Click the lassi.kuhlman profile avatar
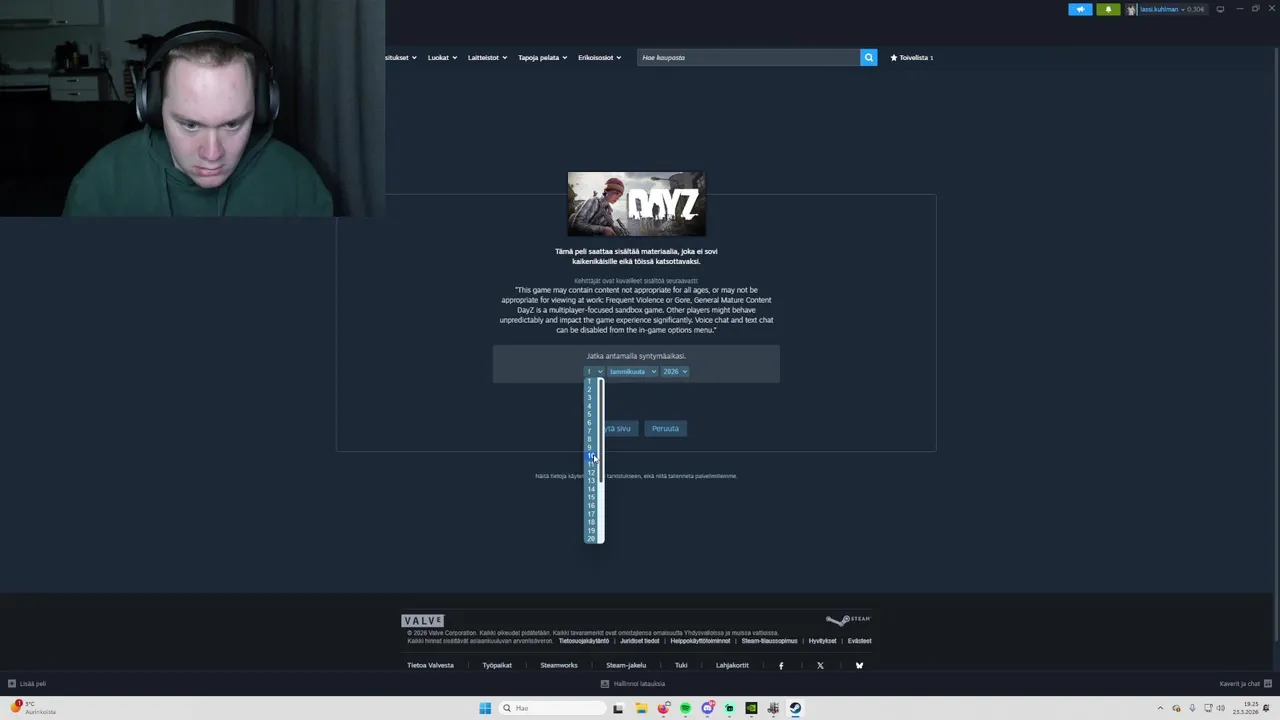Viewport: 1280px width, 720px height. (1132, 9)
